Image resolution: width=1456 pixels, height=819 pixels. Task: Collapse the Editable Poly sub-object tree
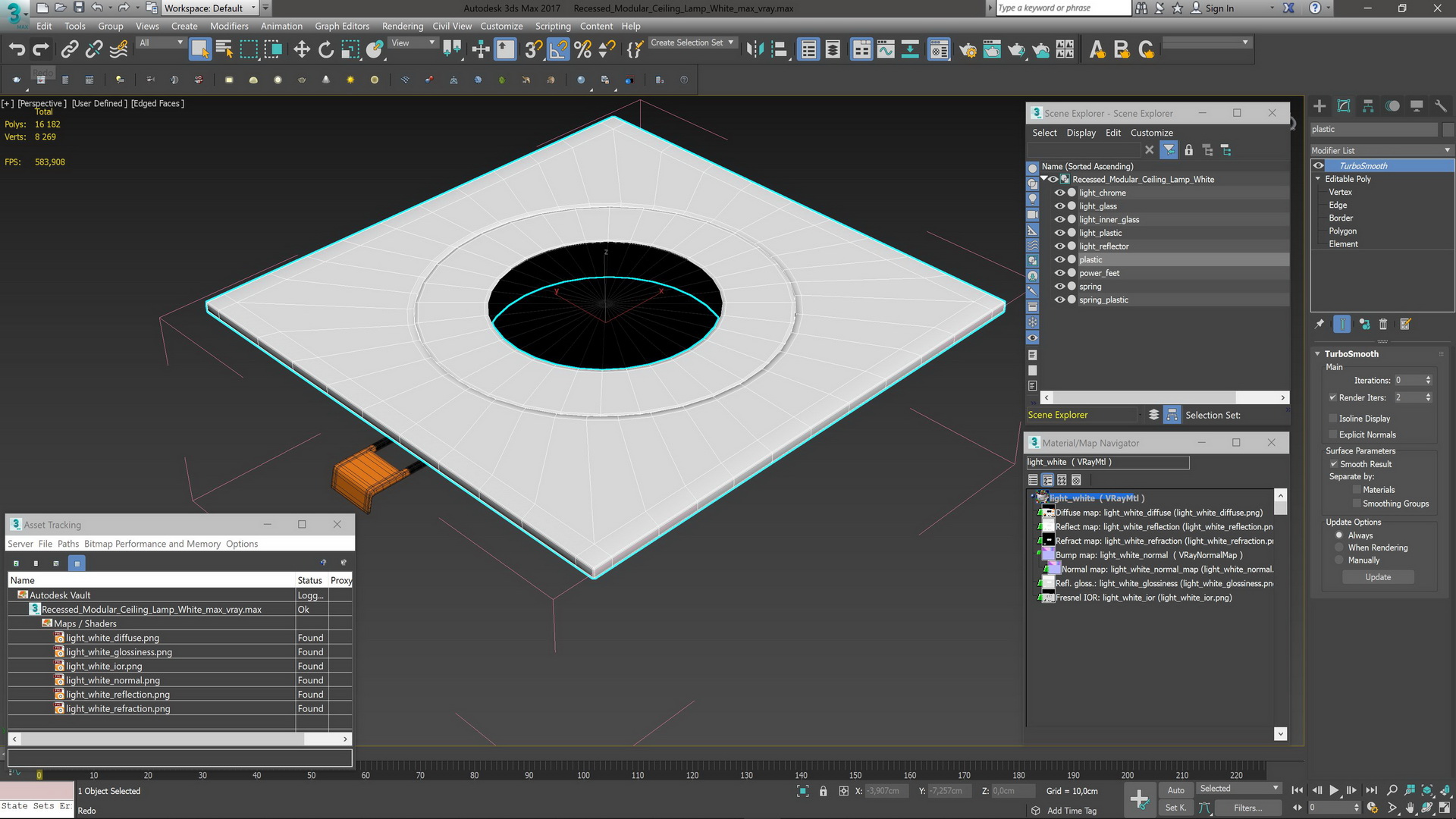(x=1318, y=179)
